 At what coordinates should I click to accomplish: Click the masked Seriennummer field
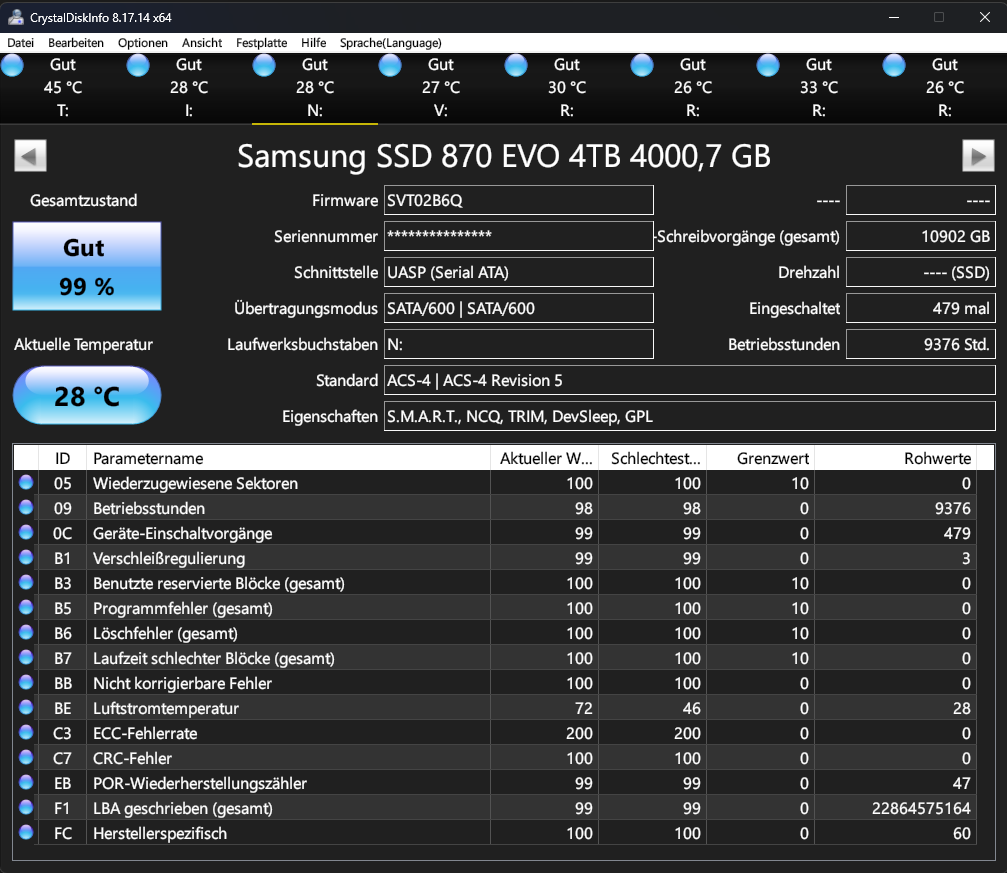518,236
